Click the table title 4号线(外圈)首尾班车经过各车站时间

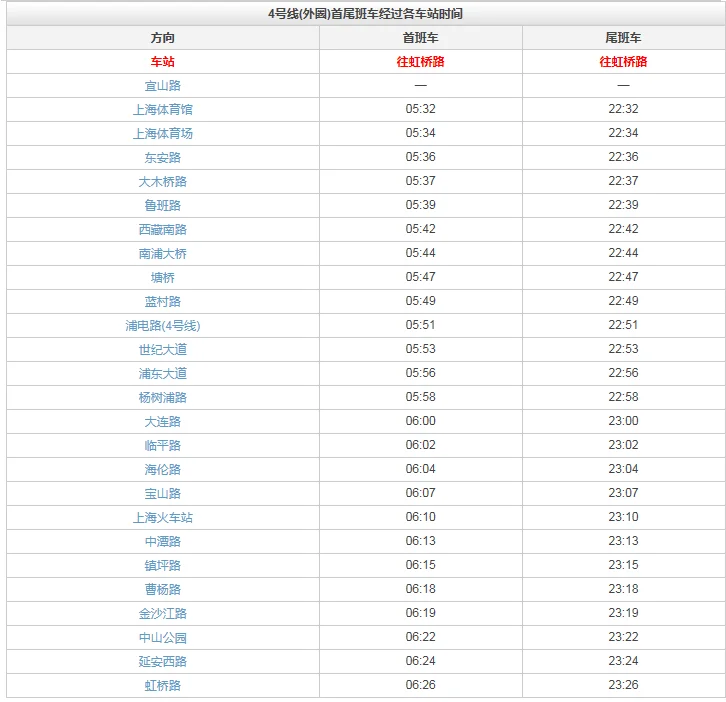point(365,14)
